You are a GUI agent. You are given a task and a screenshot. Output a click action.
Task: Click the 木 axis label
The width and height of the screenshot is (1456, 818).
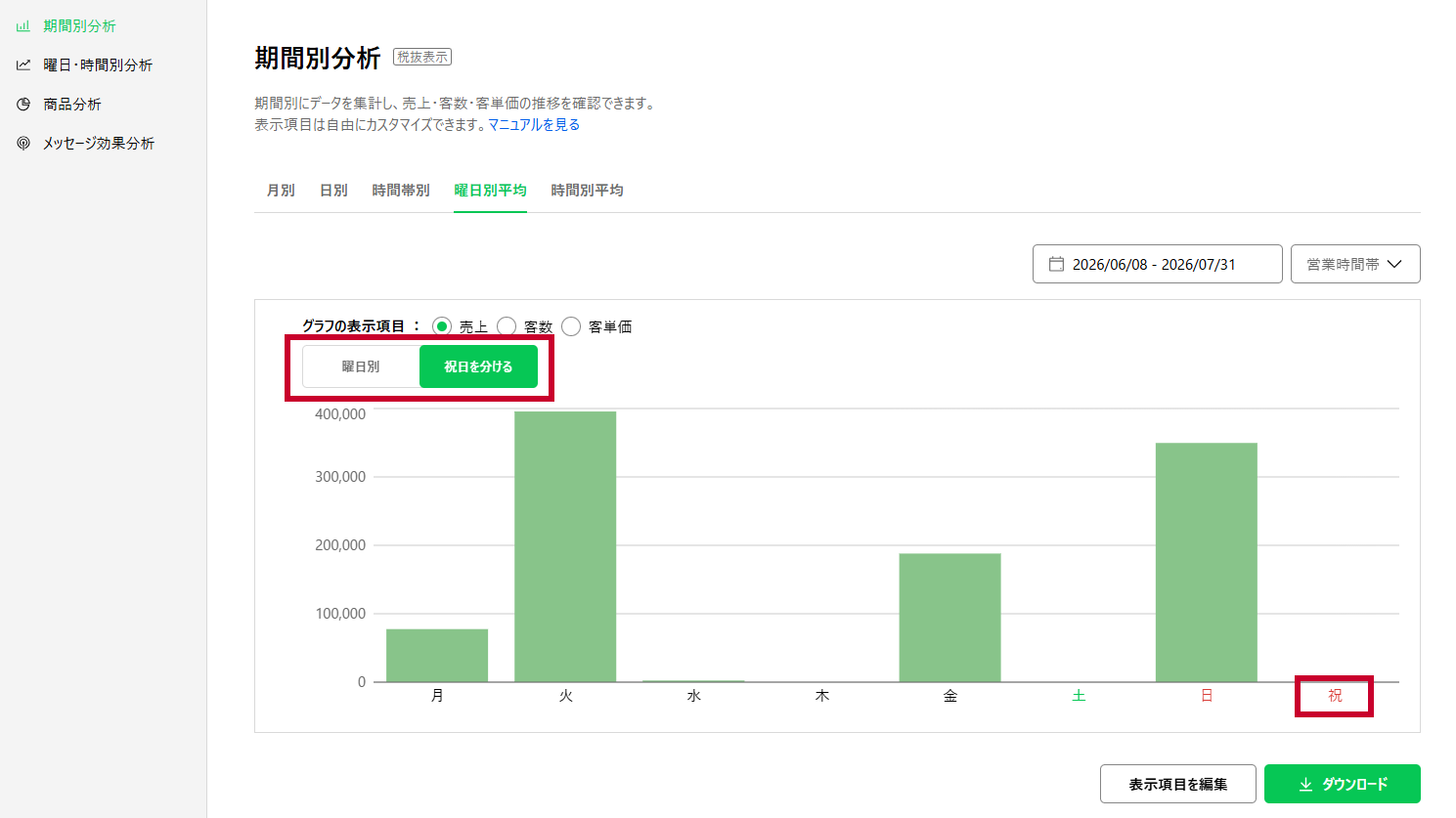pyautogui.click(x=822, y=696)
